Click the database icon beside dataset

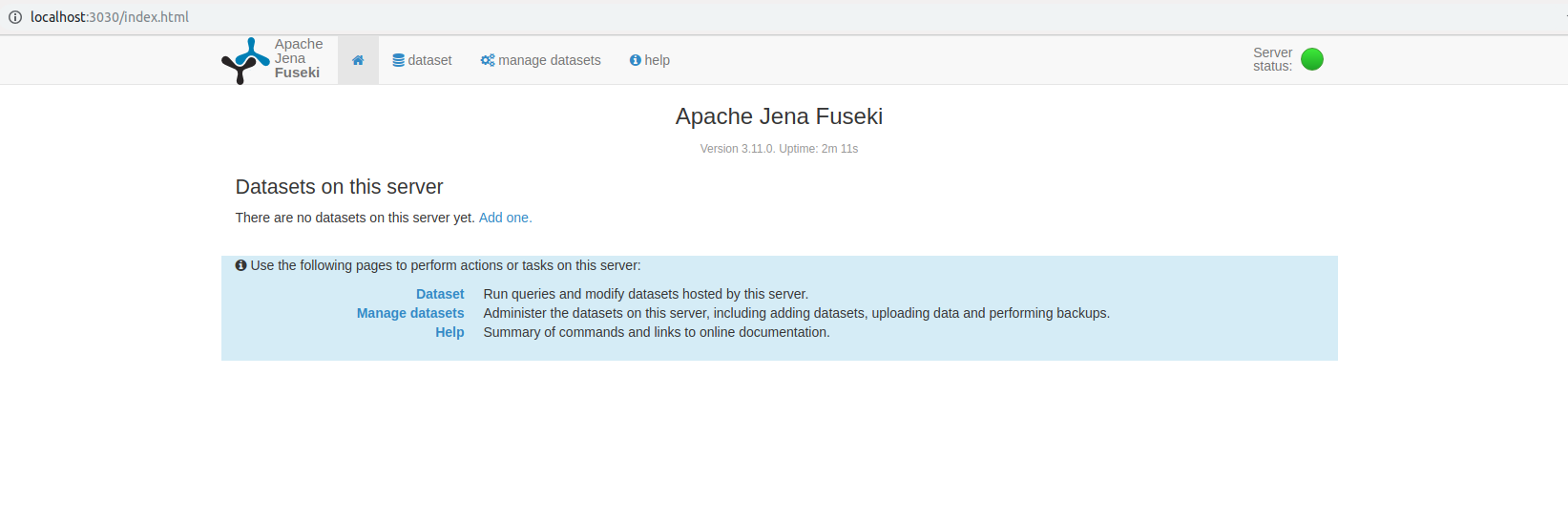coord(398,60)
